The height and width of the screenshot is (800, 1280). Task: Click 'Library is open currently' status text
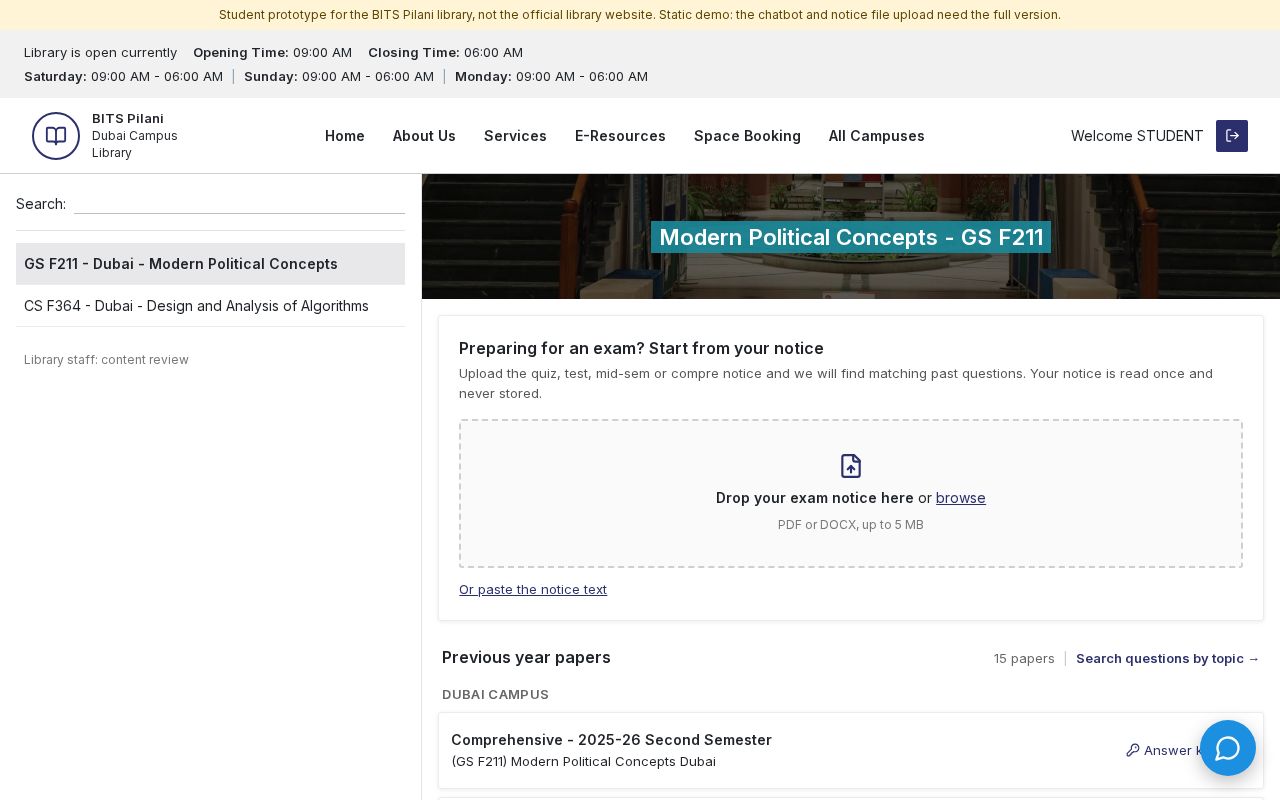(x=100, y=52)
